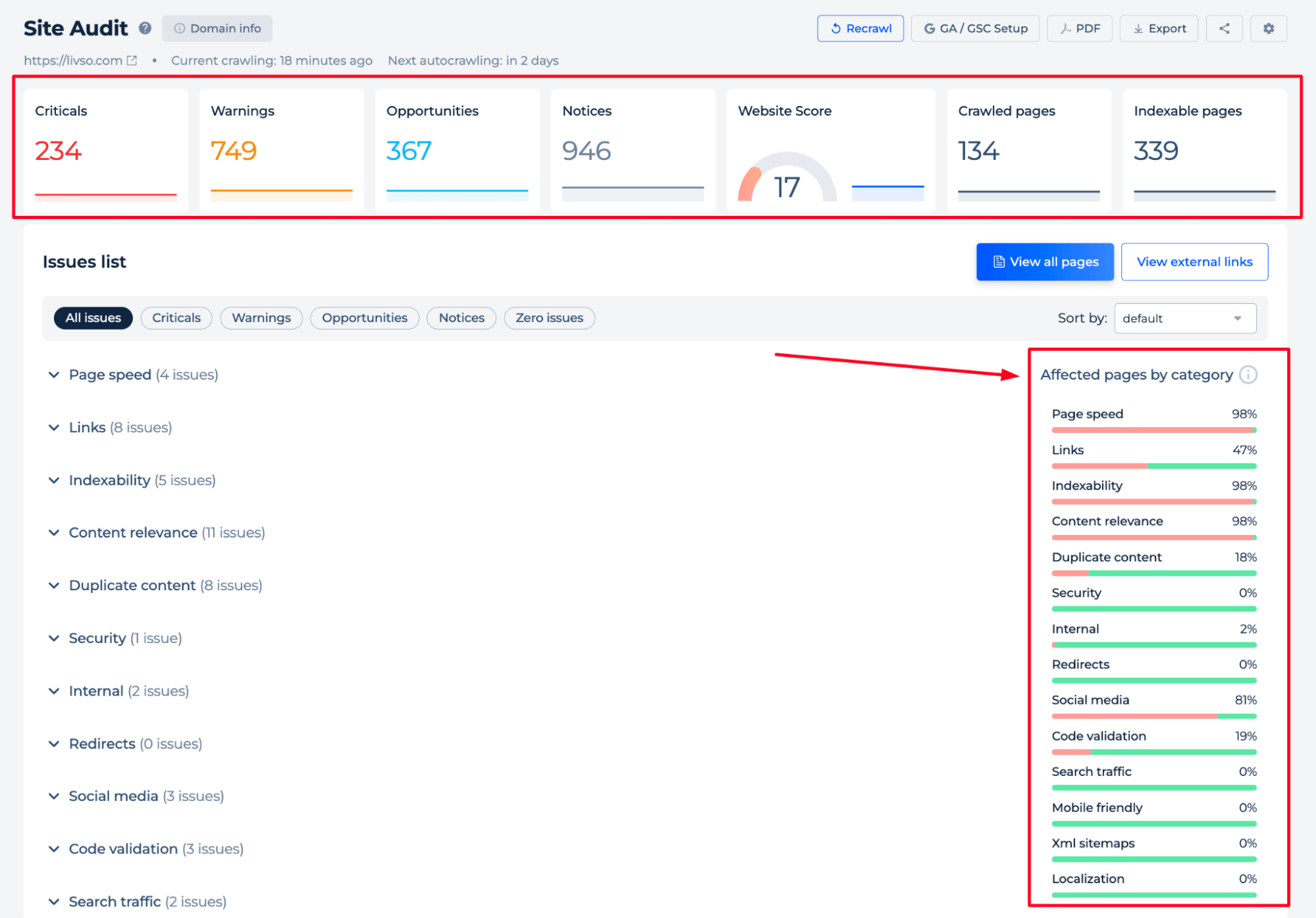The height and width of the screenshot is (918, 1316).
Task: Expand the Indexability issues group
Action: 132,480
